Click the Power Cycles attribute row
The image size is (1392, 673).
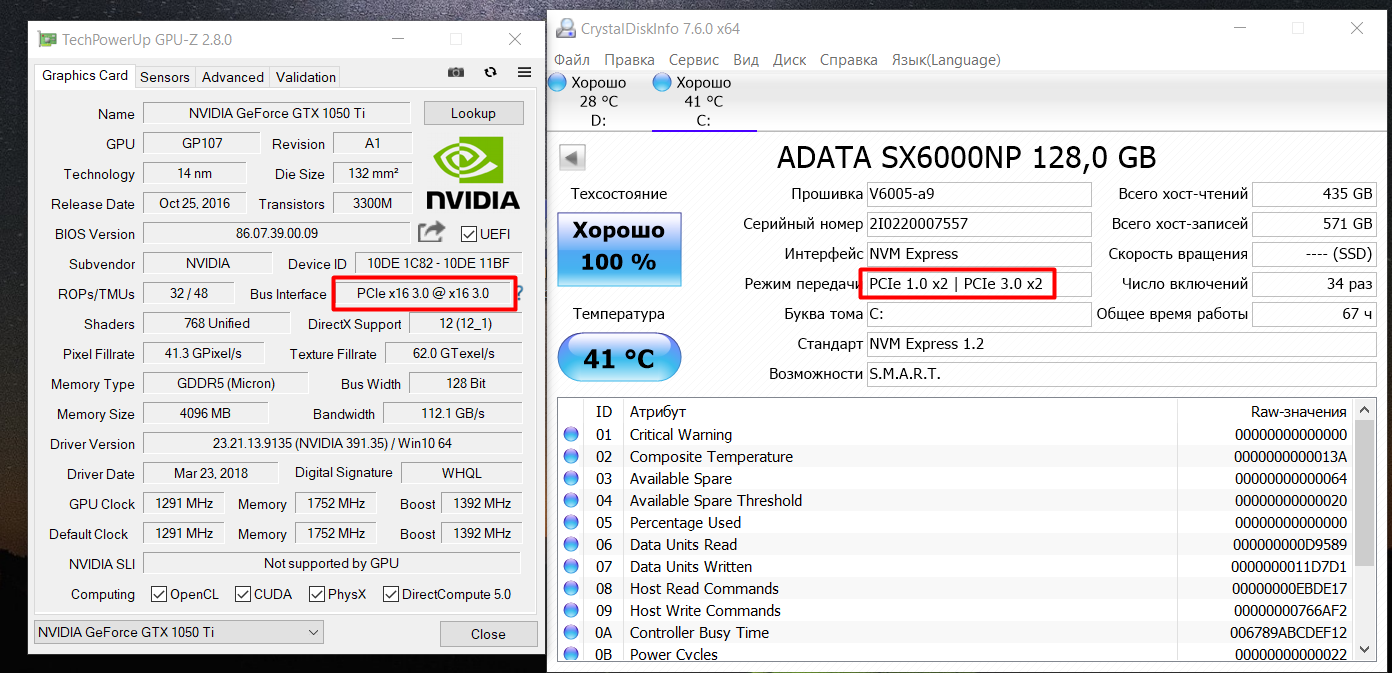click(x=956, y=654)
